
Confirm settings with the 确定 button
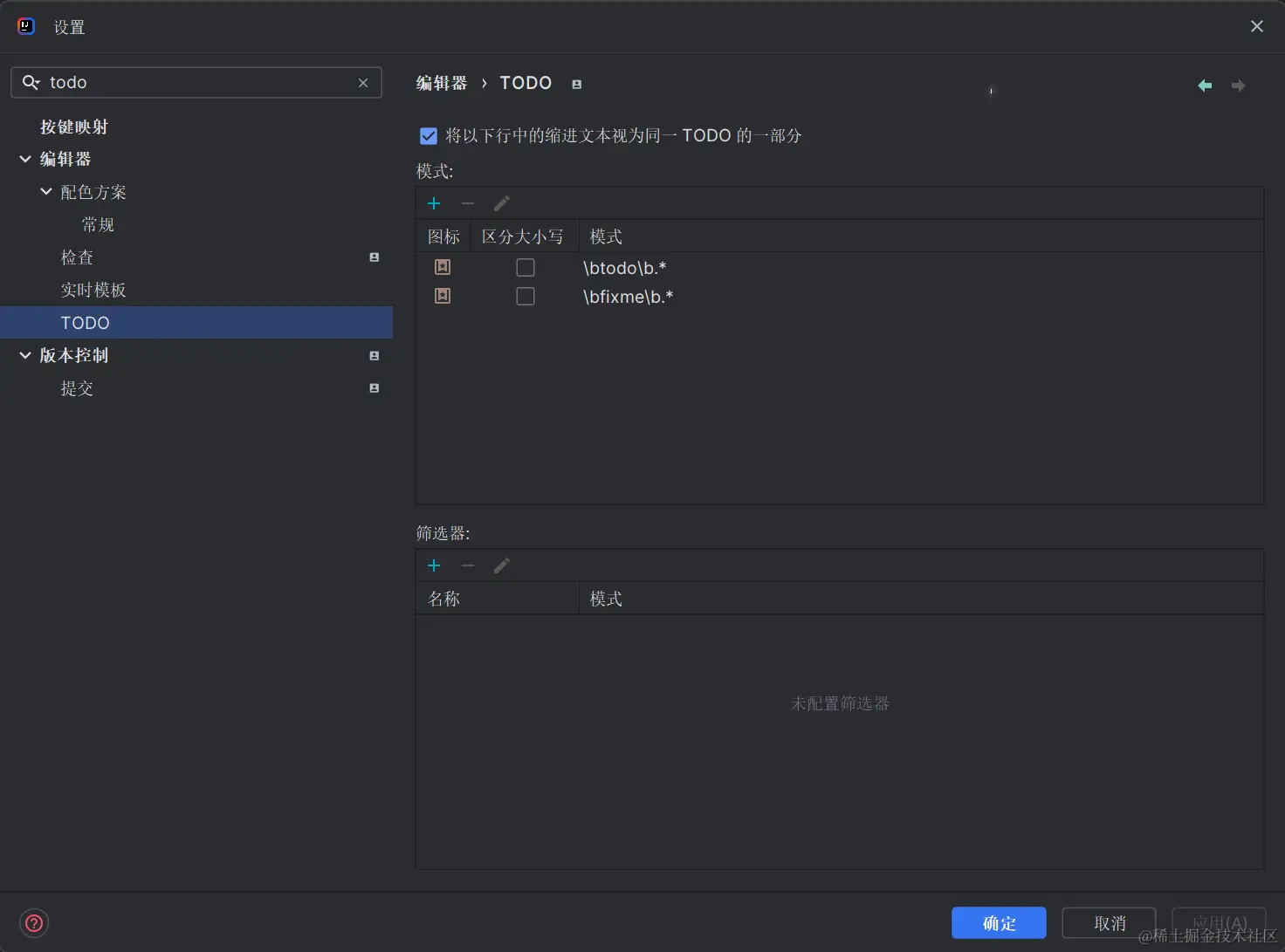pyautogui.click(x=998, y=922)
